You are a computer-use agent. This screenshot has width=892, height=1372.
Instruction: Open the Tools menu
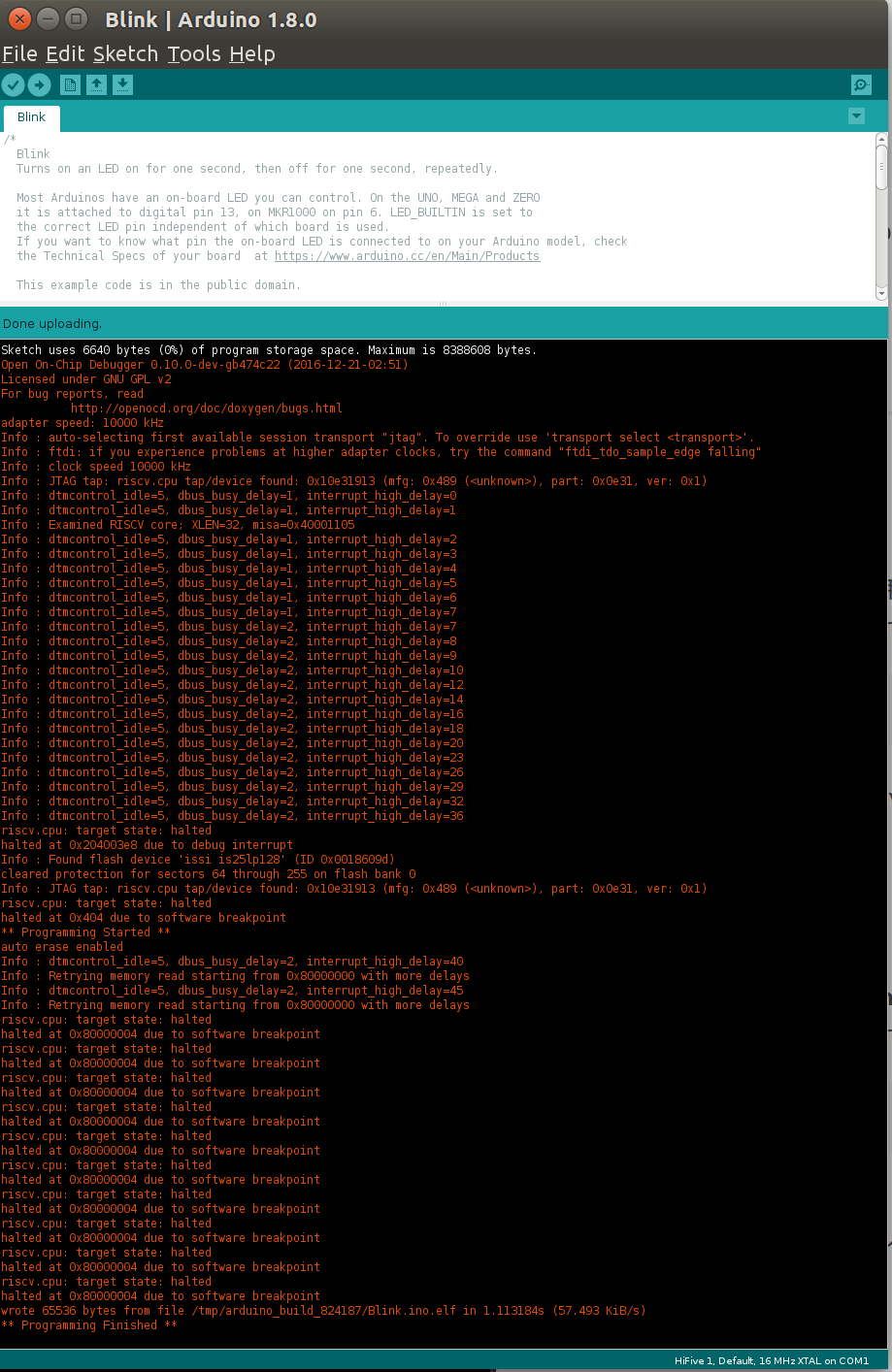[193, 54]
